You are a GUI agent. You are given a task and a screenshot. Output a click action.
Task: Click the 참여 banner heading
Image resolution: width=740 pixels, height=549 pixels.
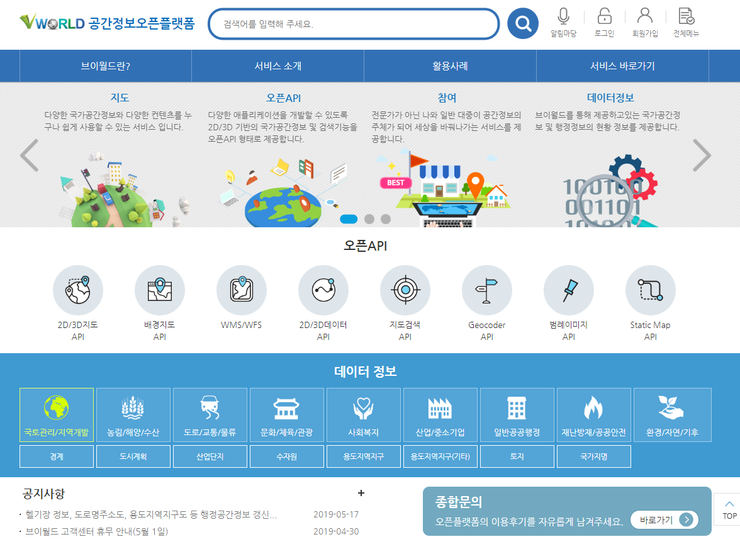447,98
